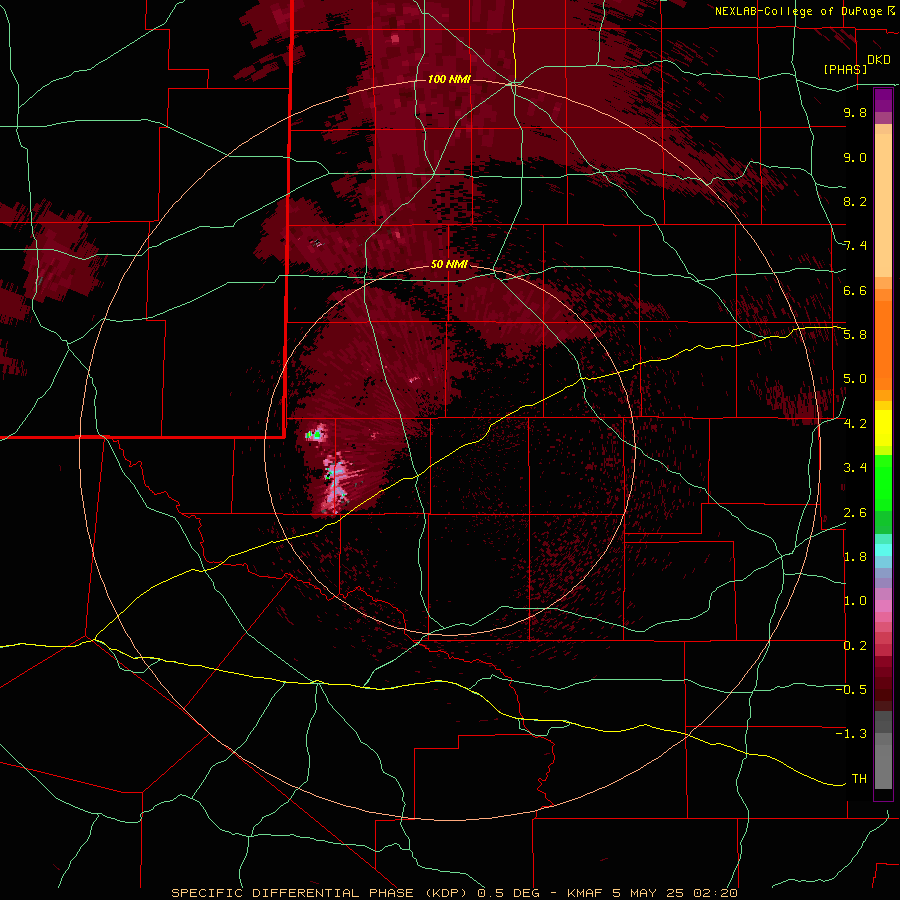The width and height of the screenshot is (900, 900).
Task: Click the 5.8 value on the color scale
Action: click(855, 335)
